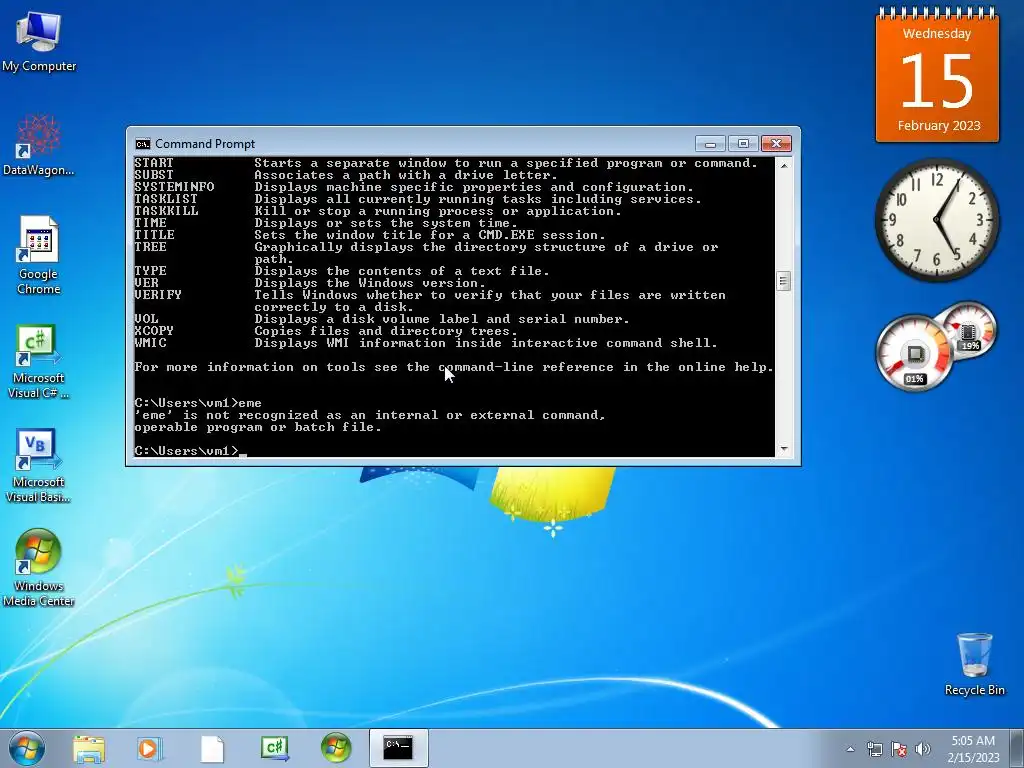Open the blank document taskbar icon
Image resolution: width=1024 pixels, height=768 pixels.
pos(212,748)
